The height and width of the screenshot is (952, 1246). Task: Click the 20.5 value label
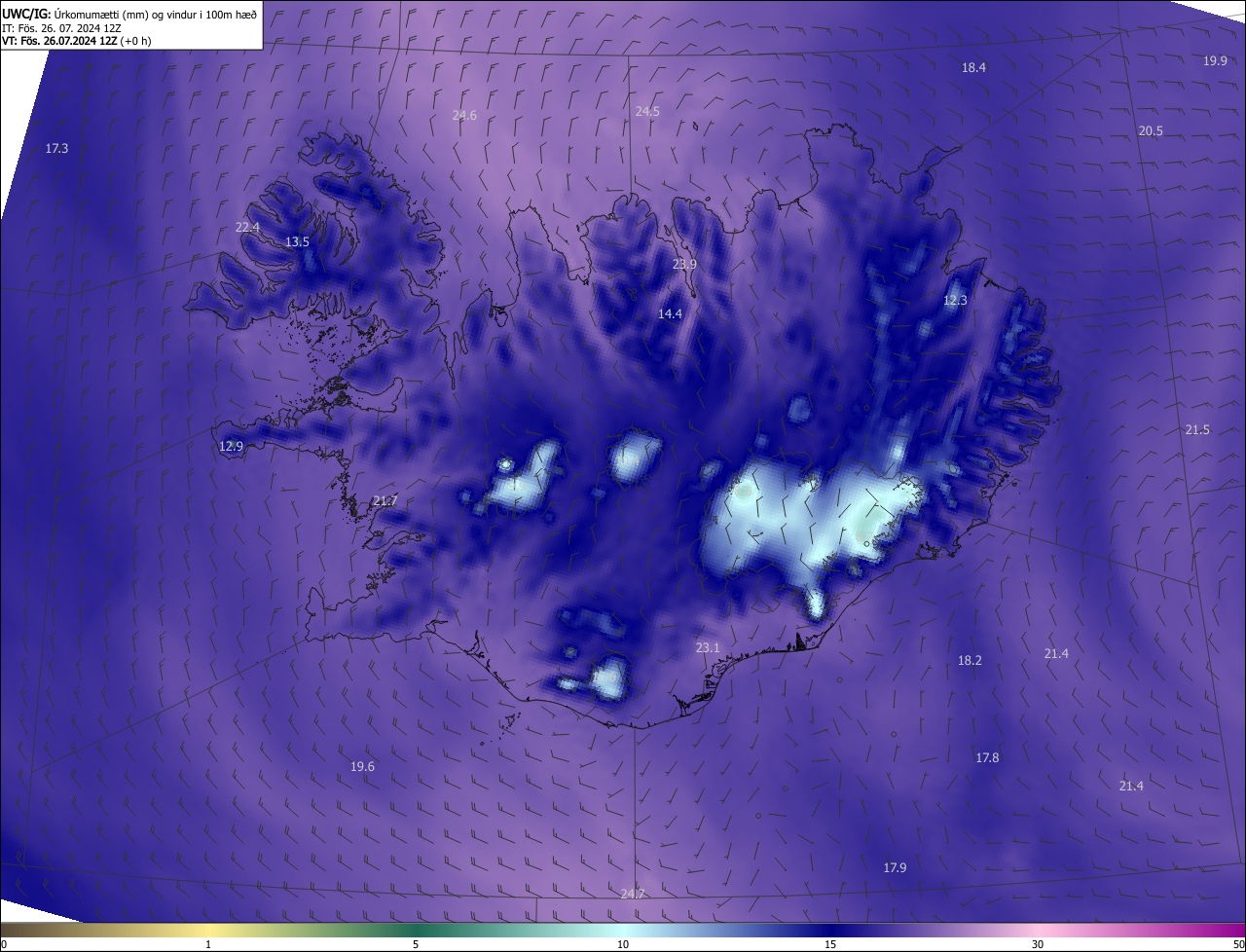1151,131
